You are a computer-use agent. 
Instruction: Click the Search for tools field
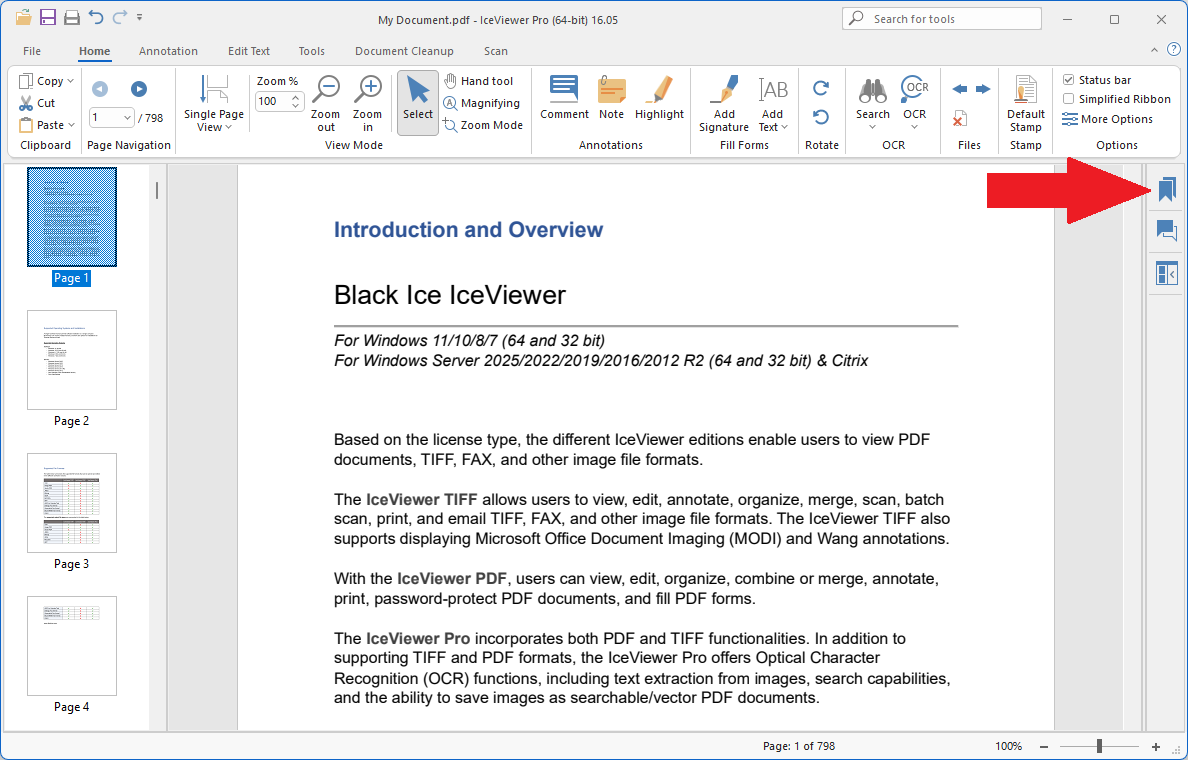[x=942, y=19]
